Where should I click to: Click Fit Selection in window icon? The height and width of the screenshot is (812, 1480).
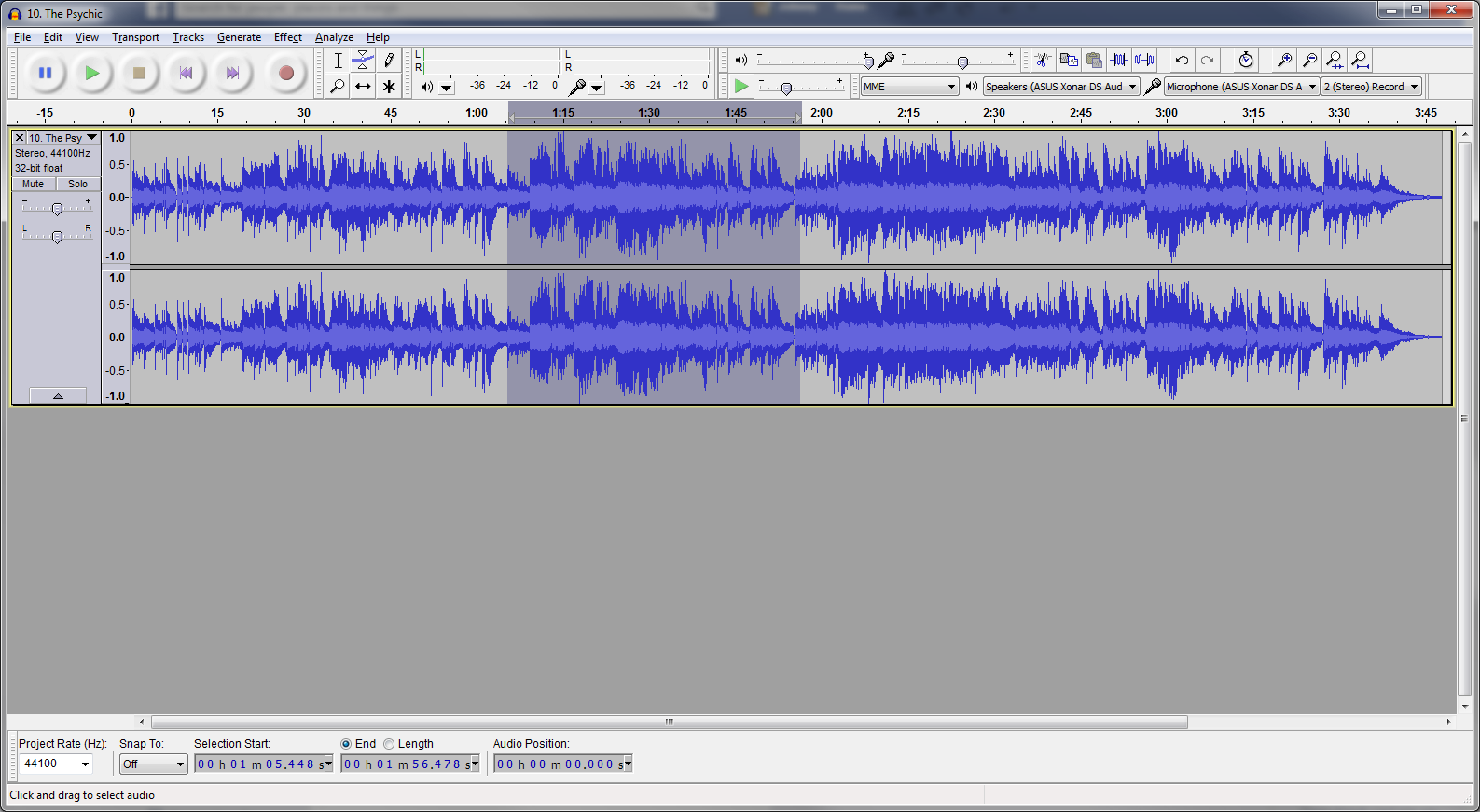[1335, 60]
